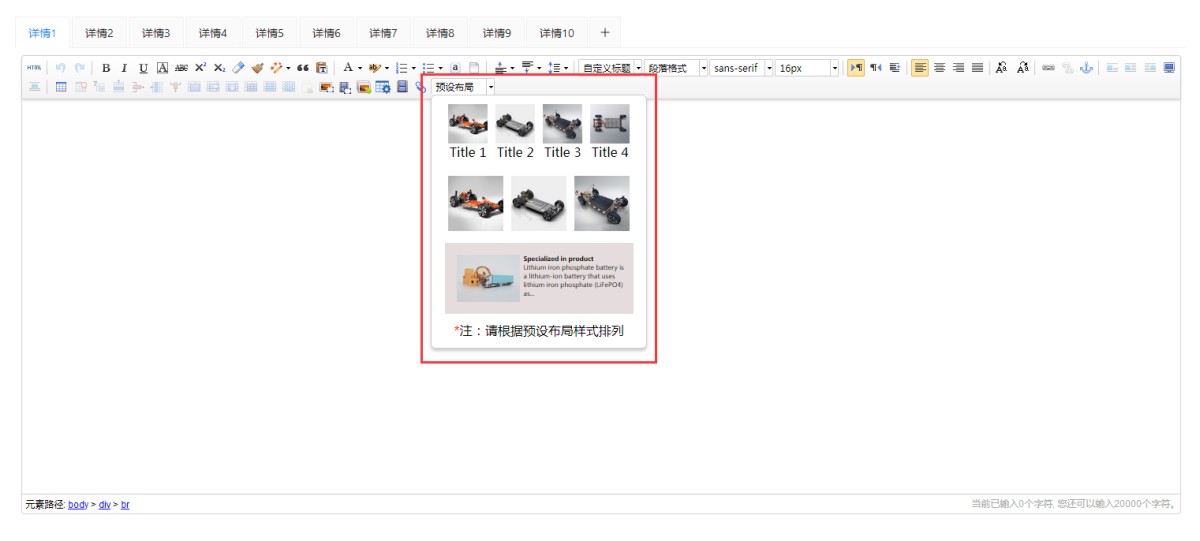Select the Title 1 layout thumbnail
Screen dimensions: 1200x541
coord(468,132)
